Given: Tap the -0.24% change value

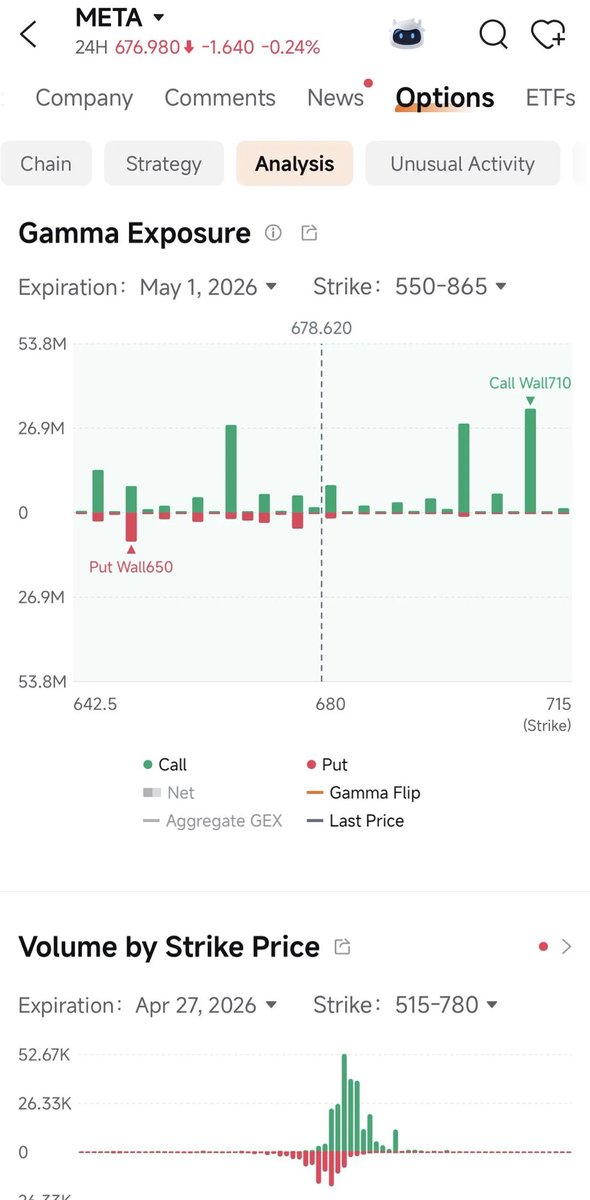Looking at the screenshot, I should click(x=291, y=46).
